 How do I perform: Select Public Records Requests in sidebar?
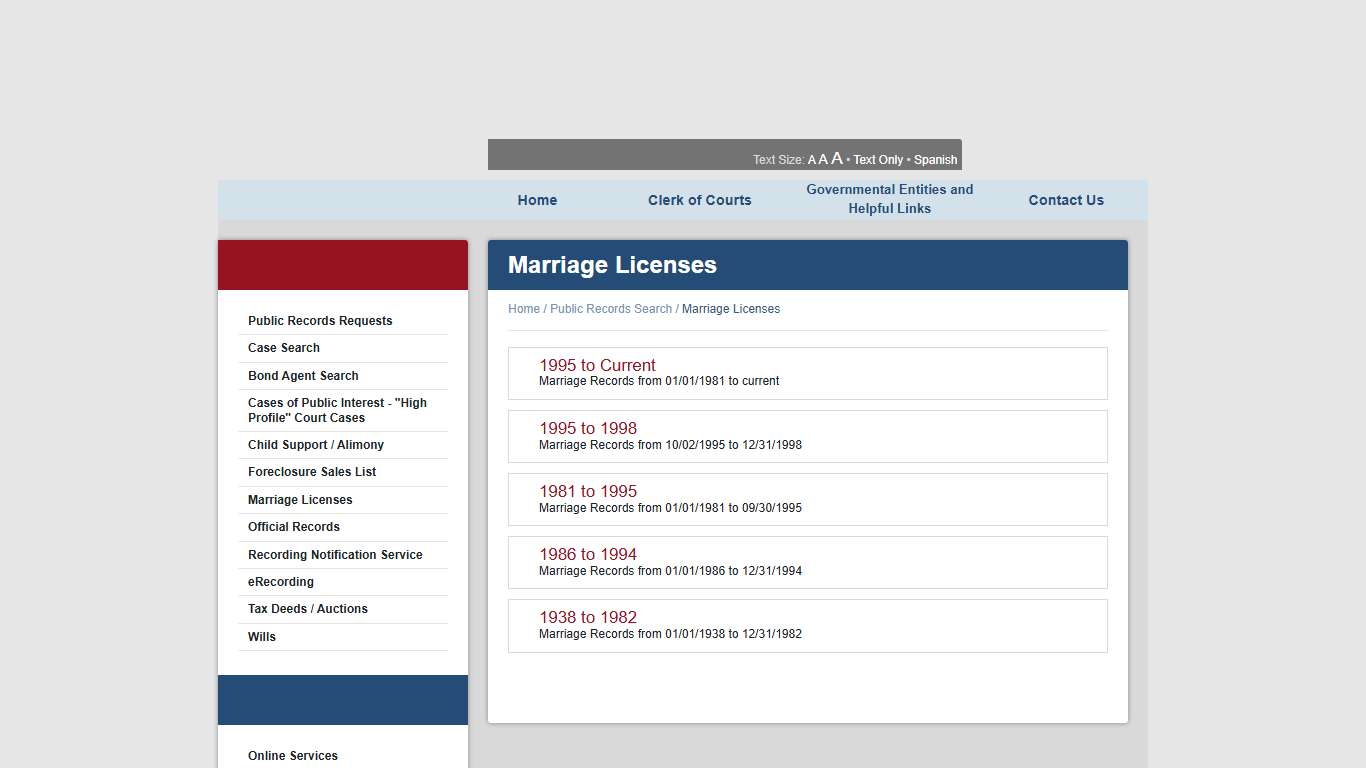(320, 320)
